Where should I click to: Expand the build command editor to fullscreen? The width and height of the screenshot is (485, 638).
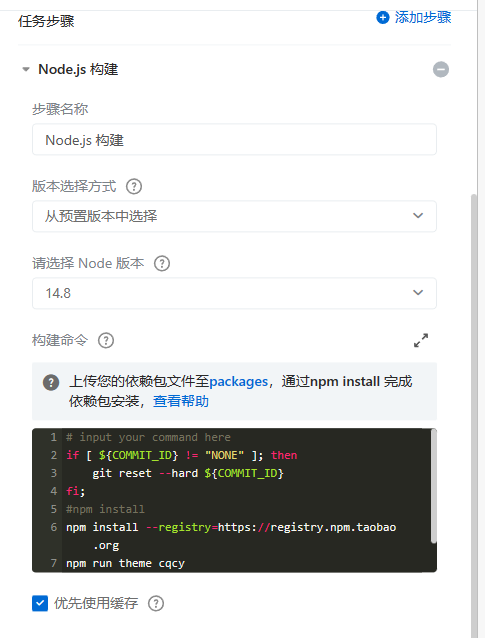coord(421,341)
